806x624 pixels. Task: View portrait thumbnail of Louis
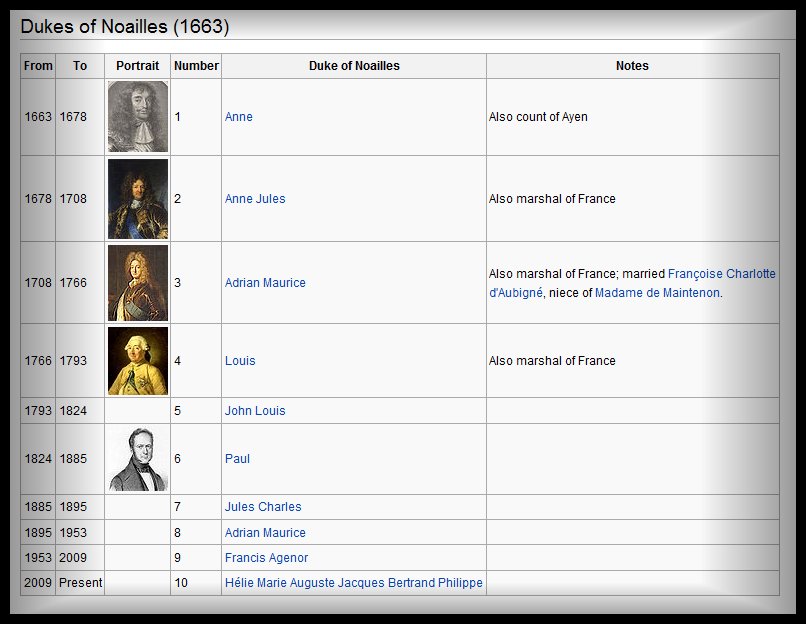138,361
